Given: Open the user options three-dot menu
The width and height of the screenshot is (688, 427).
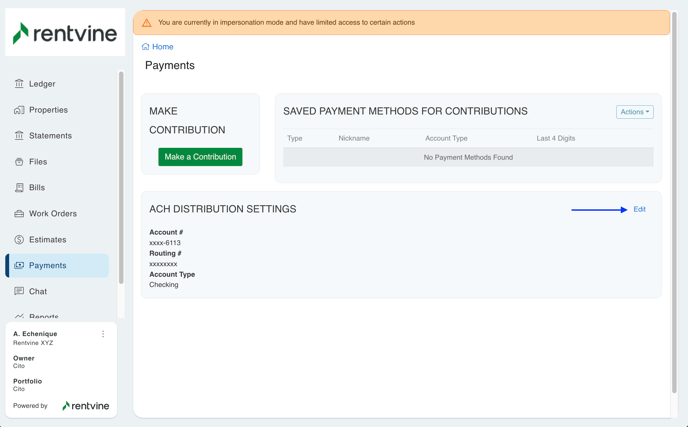Looking at the screenshot, I should coord(103,334).
